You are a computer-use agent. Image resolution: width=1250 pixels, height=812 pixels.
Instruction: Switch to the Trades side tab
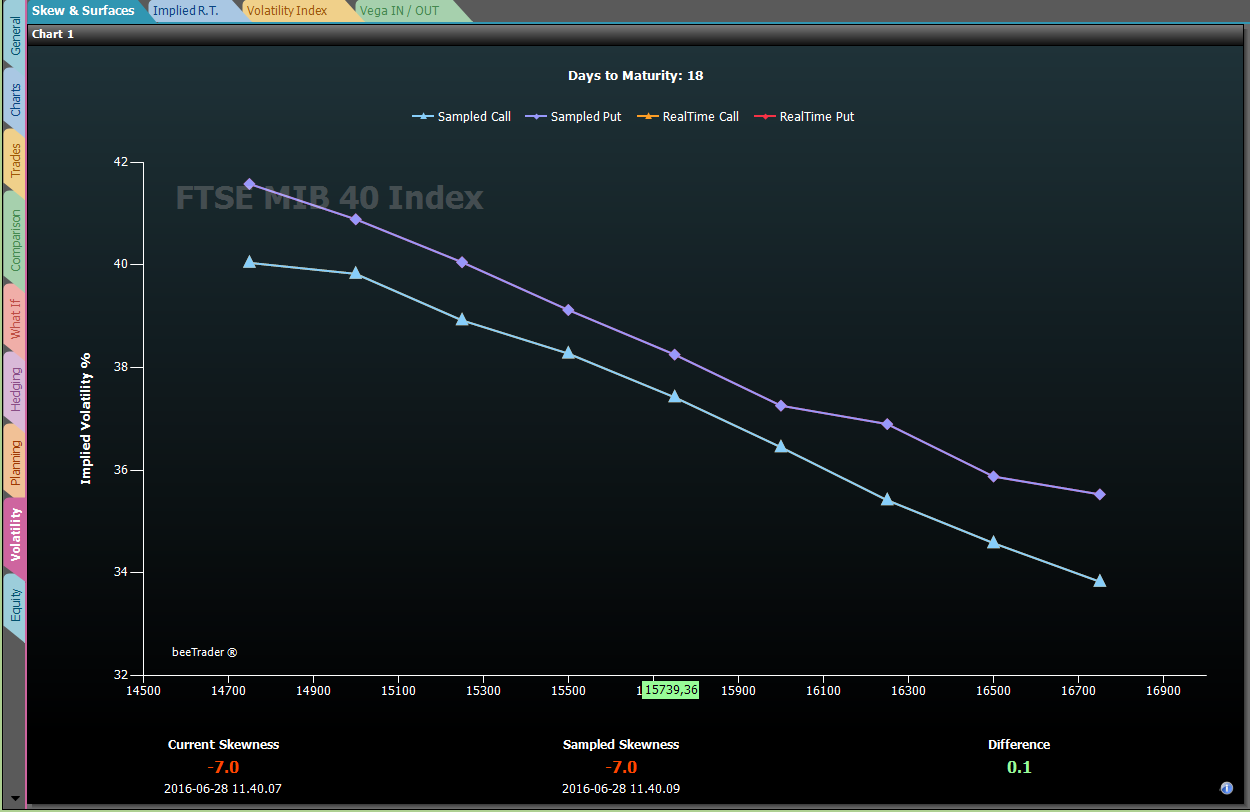click(x=14, y=160)
